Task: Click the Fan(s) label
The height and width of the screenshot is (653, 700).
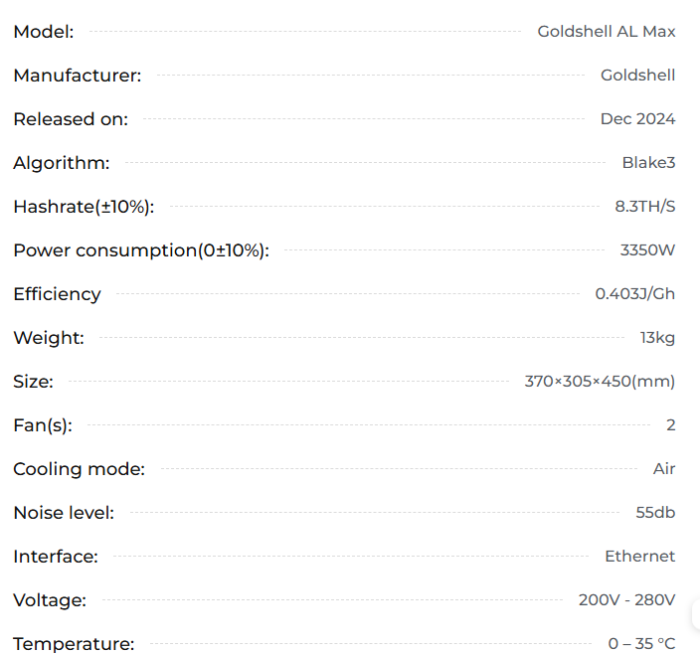Action: 43,425
